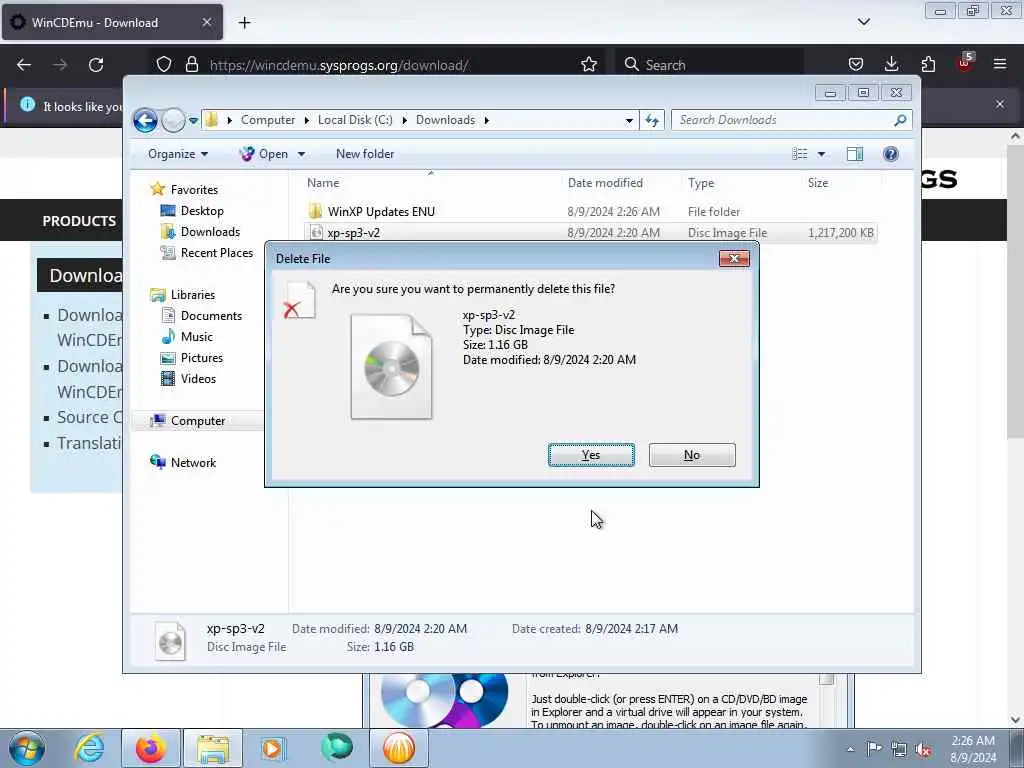This screenshot has width=1024, height=768.
Task: Open the Firefox hamburger menu
Action: click(x=1000, y=65)
